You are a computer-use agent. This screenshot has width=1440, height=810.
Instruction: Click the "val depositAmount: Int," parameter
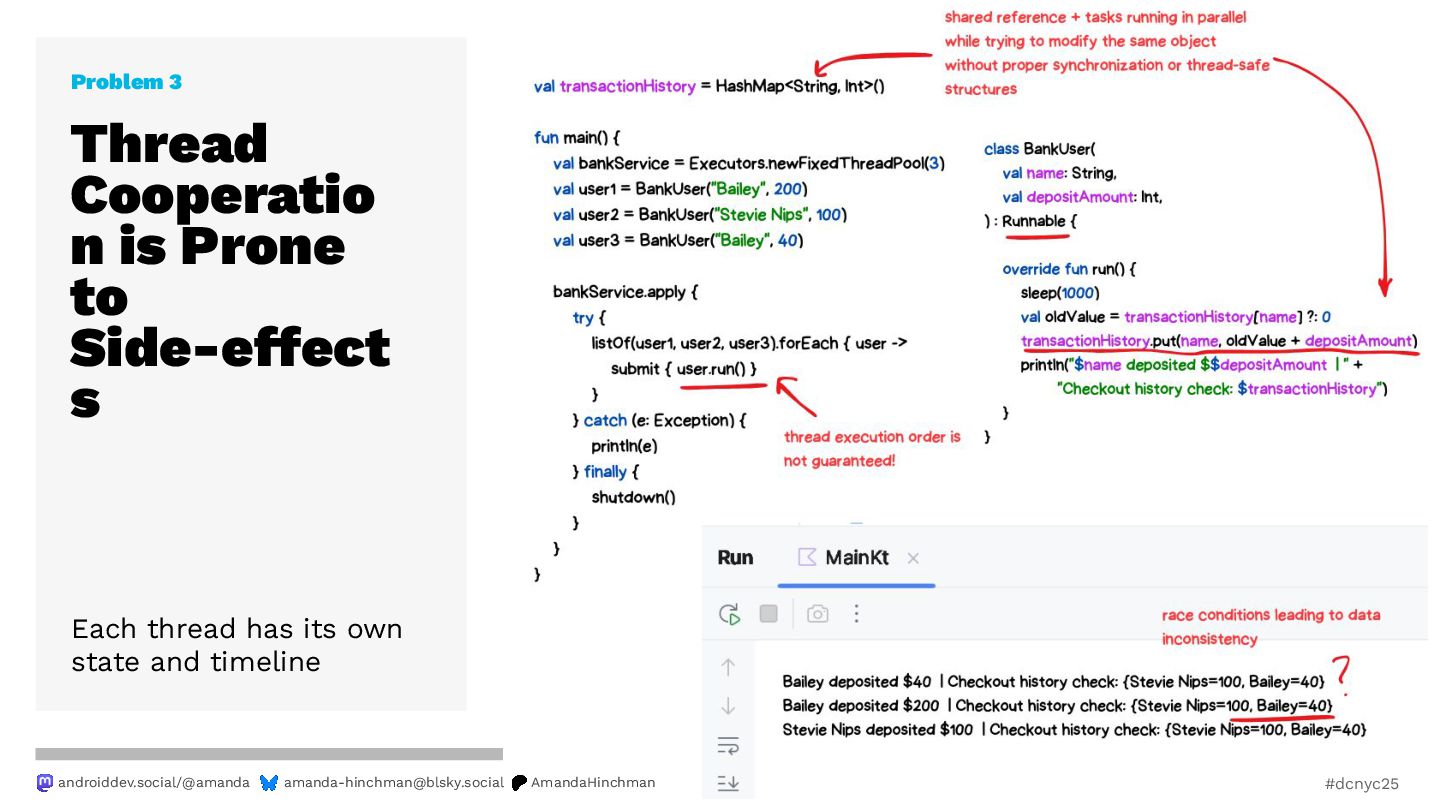coord(1082,197)
